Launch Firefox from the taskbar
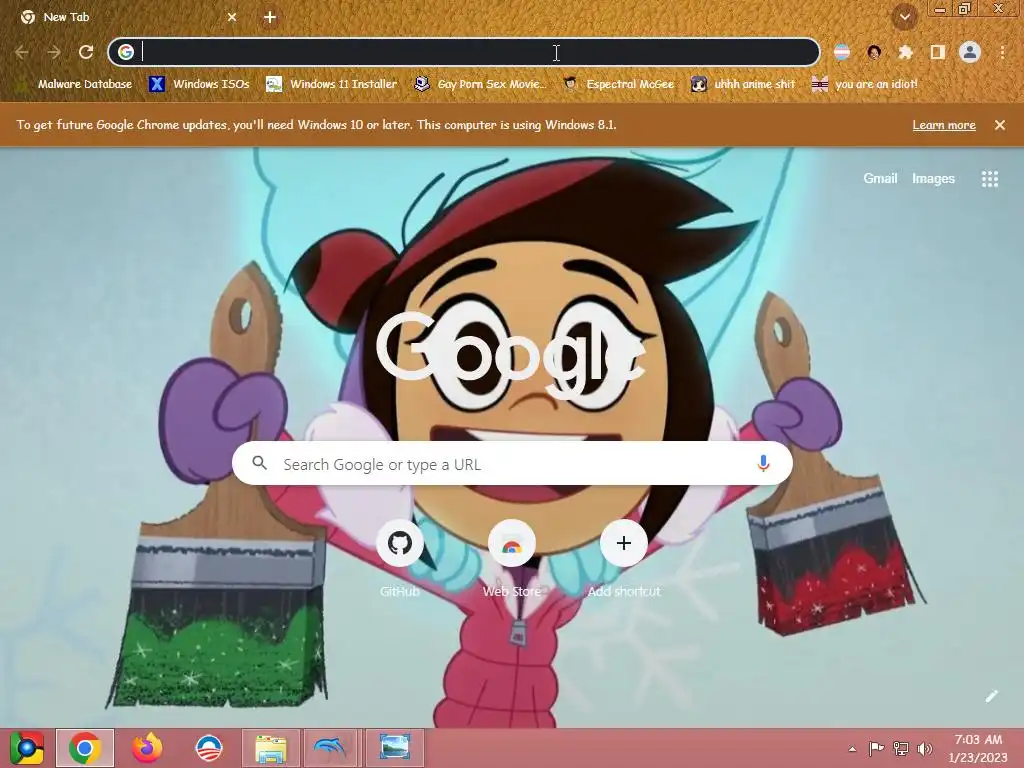1024x768 pixels. point(147,748)
